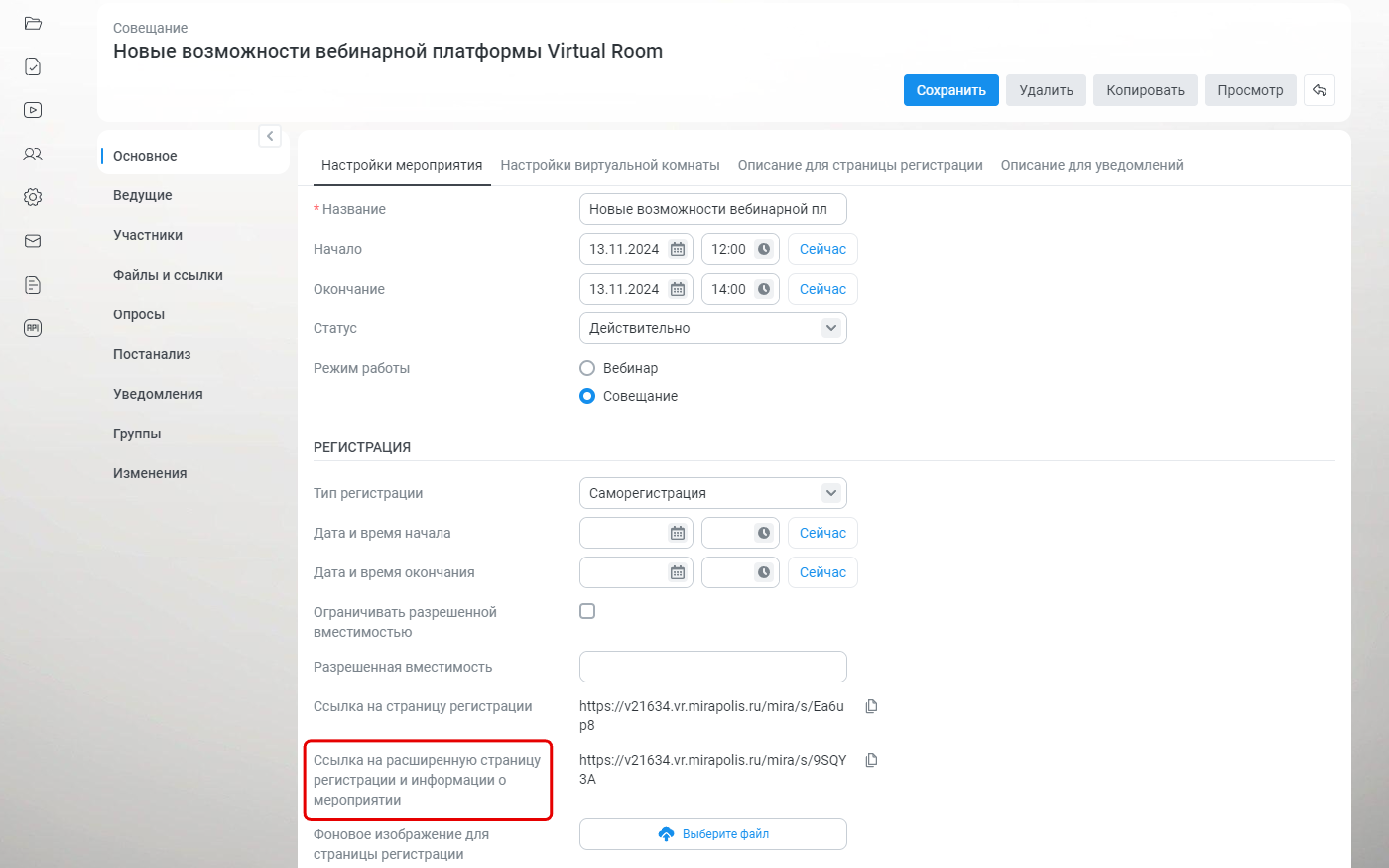Screen dimensions: 1389x868
Task: Open the Ведущие section
Action: coord(143,195)
